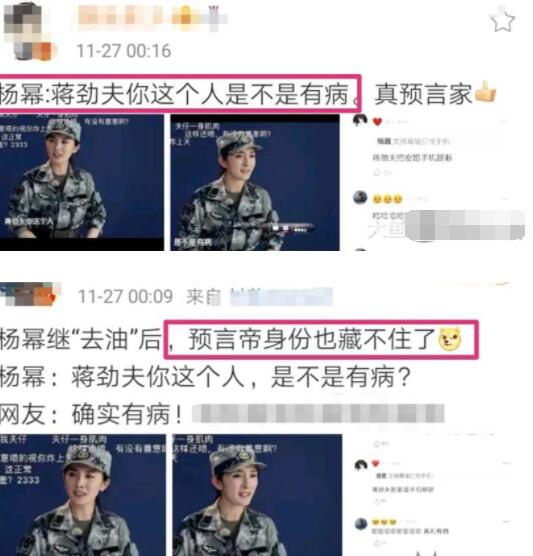Open the first post's pixelated avatar
Viewport: 533px width, 556px height.
click(26, 30)
